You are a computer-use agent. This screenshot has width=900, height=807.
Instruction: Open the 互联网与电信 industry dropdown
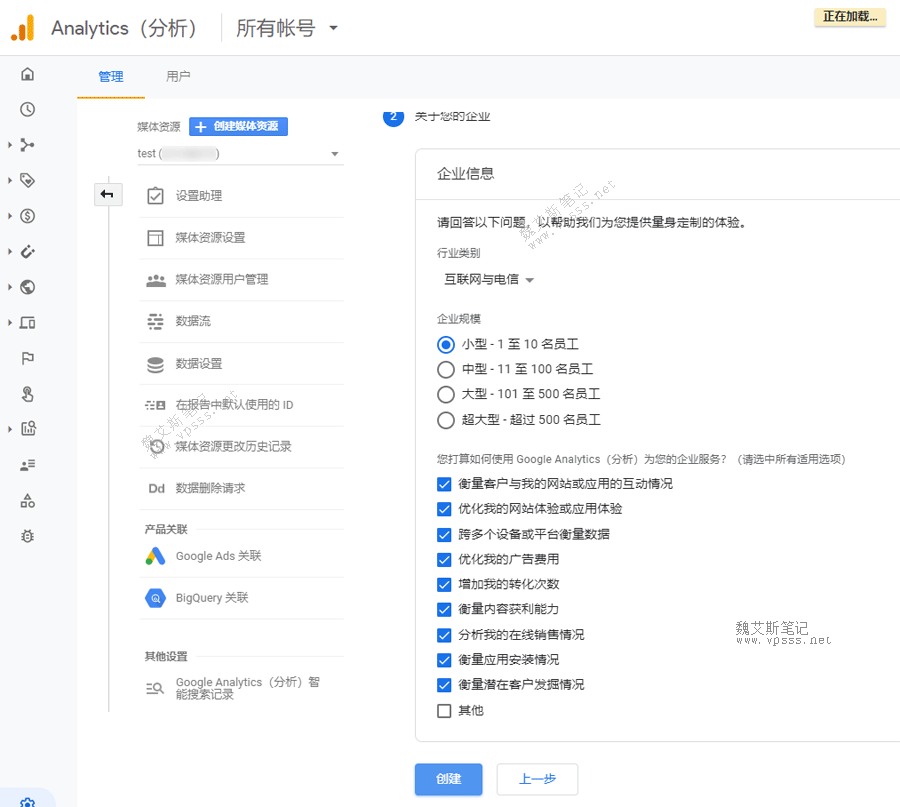489,280
